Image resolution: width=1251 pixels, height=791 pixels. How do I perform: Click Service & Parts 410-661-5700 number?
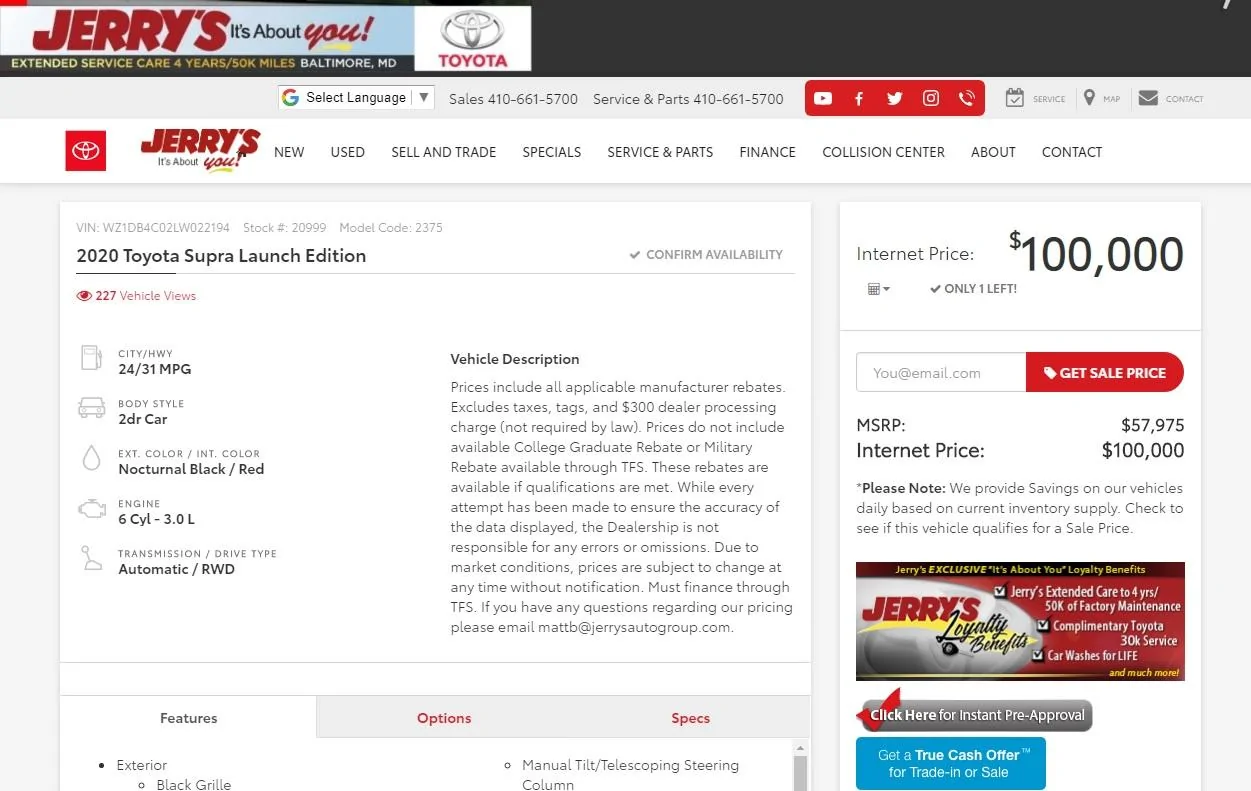point(688,99)
